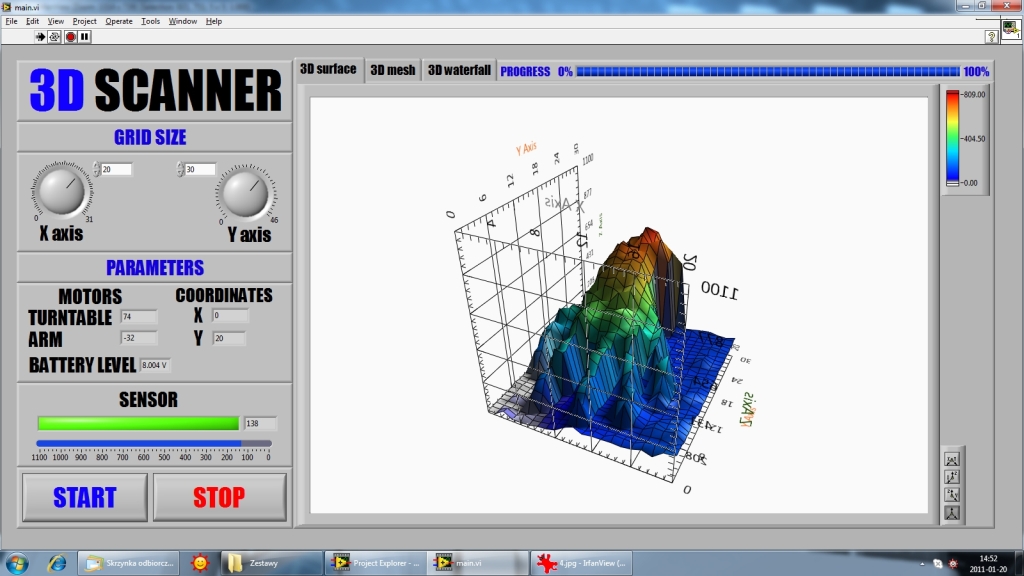Click the 809.00 color scale label

pyautogui.click(x=973, y=95)
